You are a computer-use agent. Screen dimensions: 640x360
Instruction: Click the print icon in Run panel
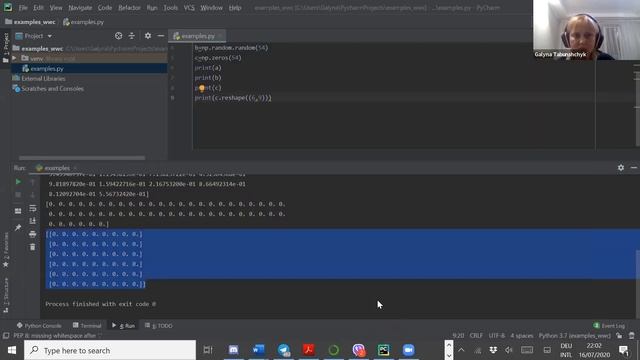click(x=33, y=234)
